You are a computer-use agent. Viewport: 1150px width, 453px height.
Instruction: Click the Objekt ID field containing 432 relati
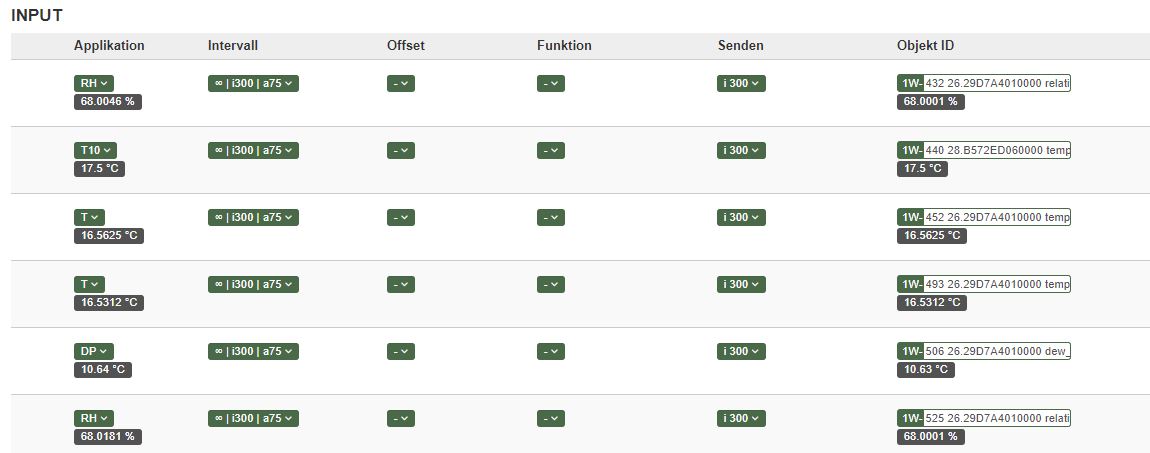click(997, 84)
